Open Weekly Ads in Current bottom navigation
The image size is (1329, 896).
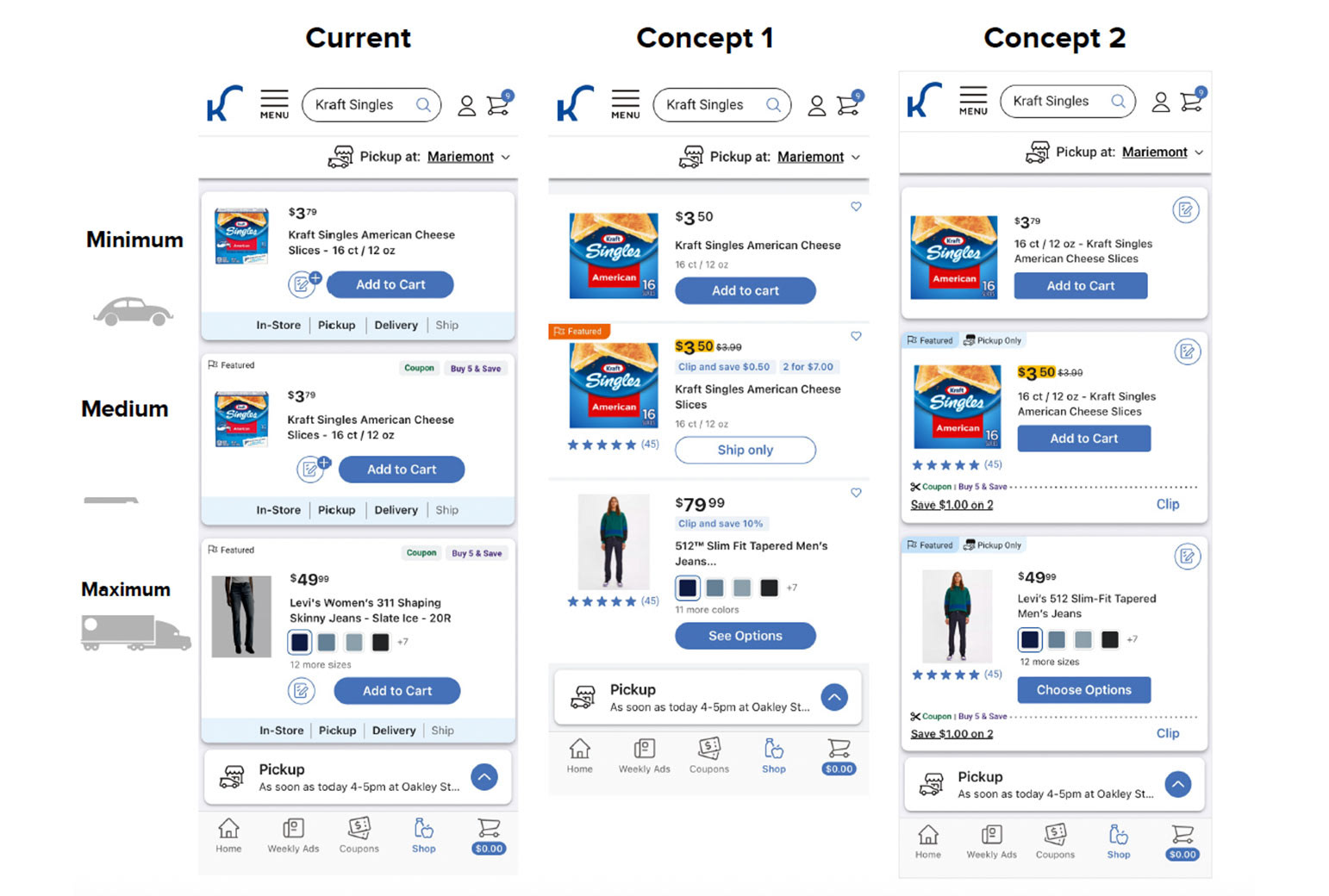pyautogui.click(x=293, y=836)
